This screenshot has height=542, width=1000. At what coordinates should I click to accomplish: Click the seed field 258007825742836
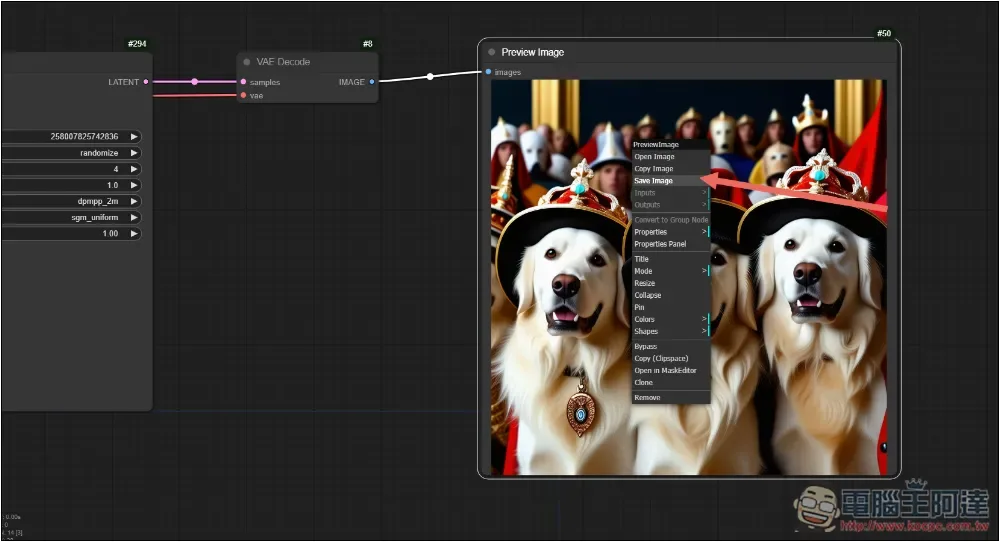71,136
